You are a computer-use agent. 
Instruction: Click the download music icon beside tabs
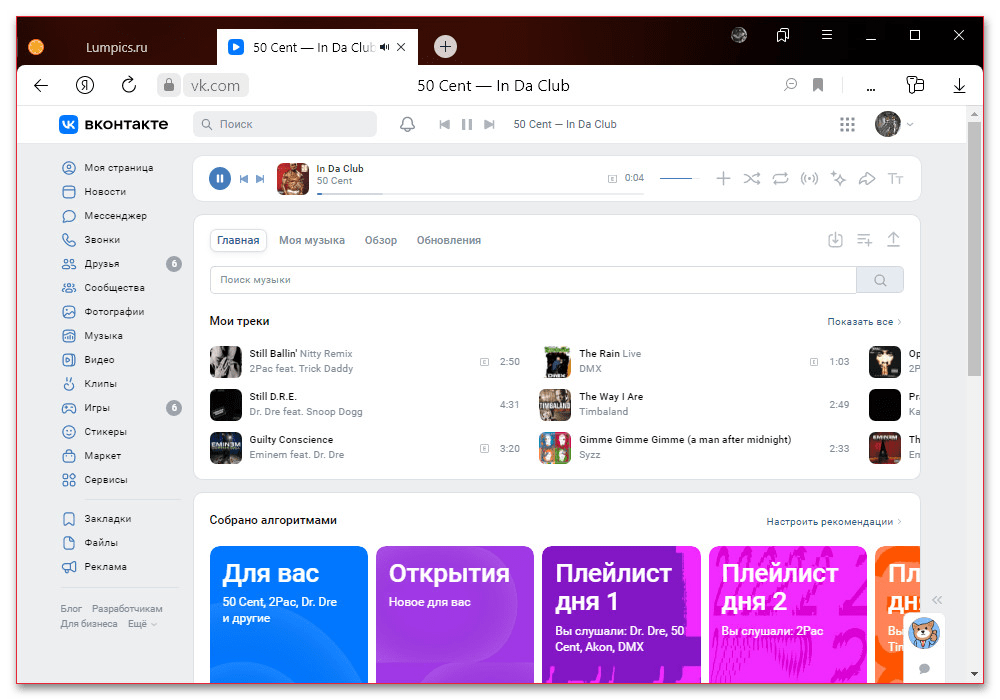[x=835, y=240]
